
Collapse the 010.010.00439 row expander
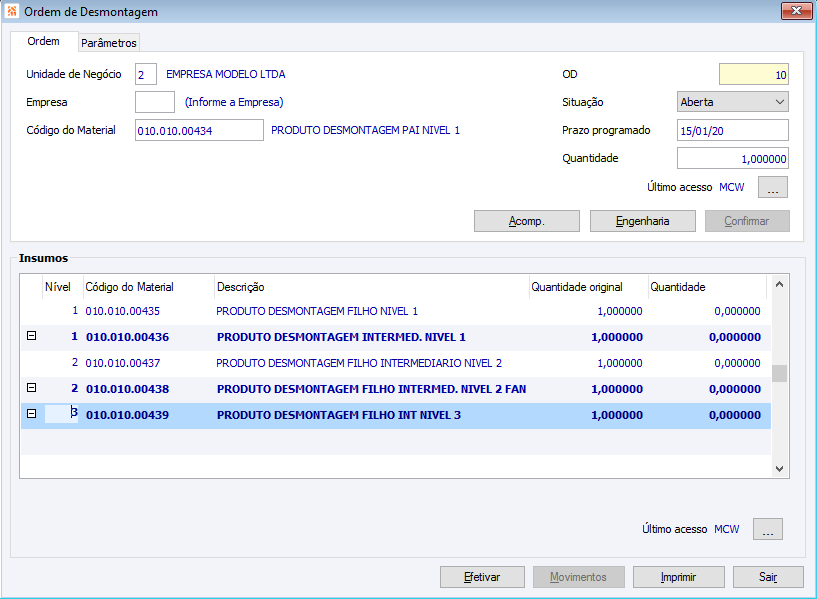coord(32,414)
